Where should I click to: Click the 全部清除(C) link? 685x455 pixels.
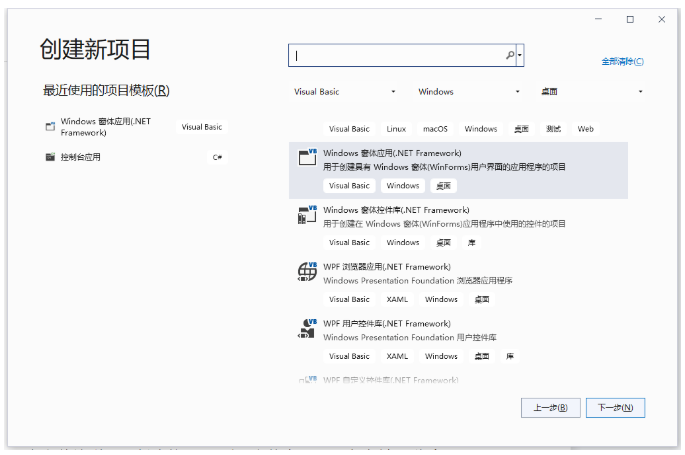623,61
